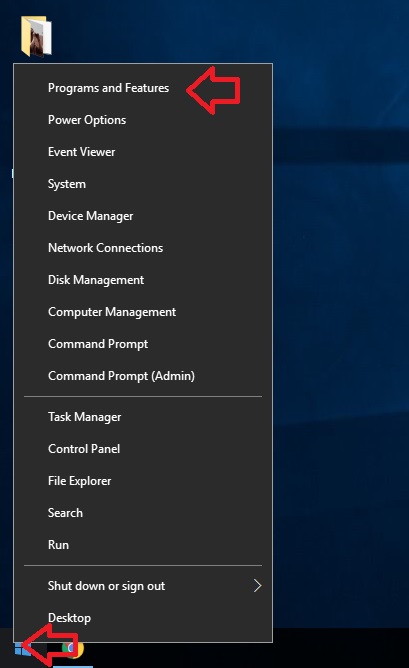Viewport: 409px width, 668px height.
Task: Open Chrome from the taskbar
Action: pos(73,649)
